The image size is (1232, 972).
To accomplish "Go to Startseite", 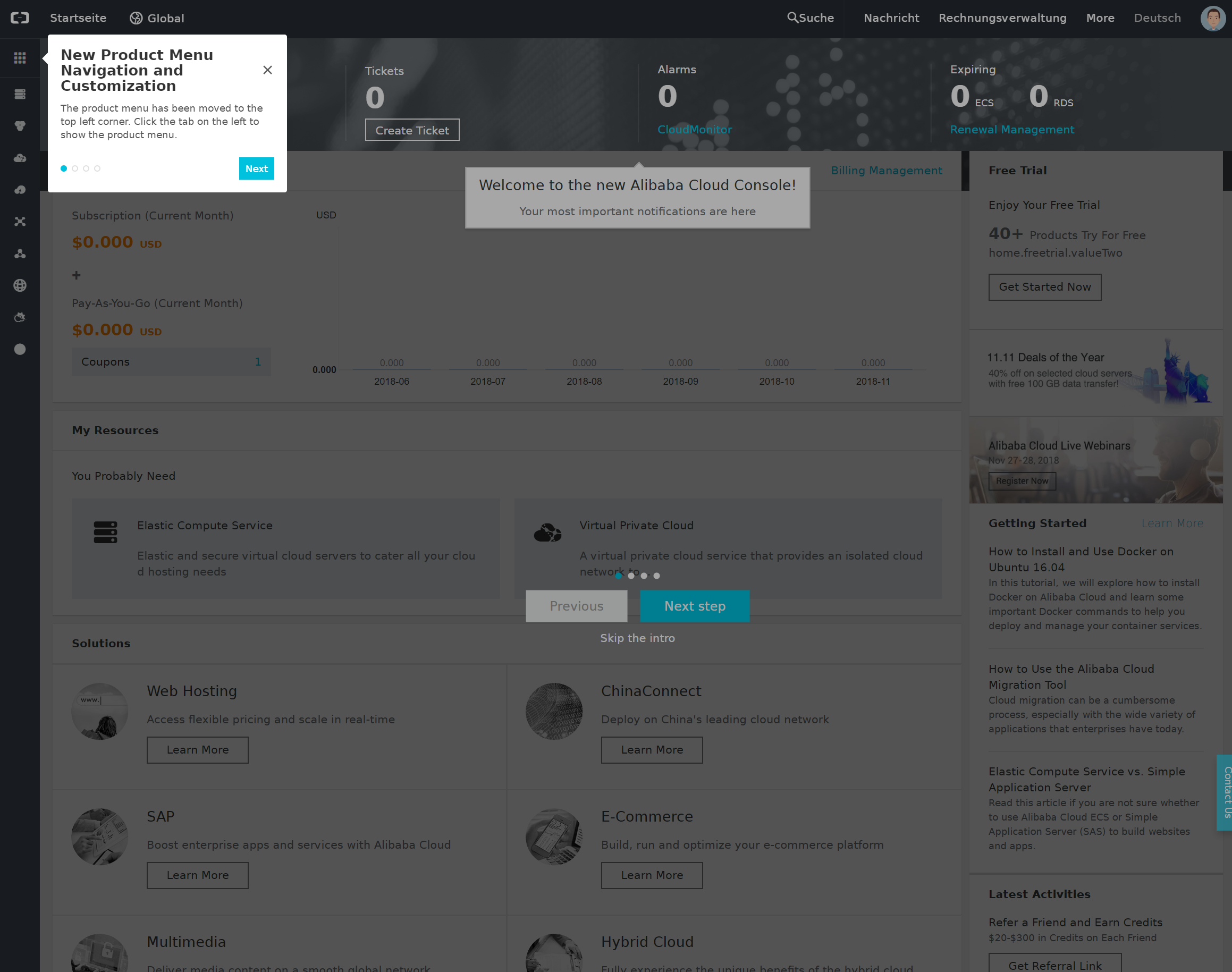I will pos(78,18).
